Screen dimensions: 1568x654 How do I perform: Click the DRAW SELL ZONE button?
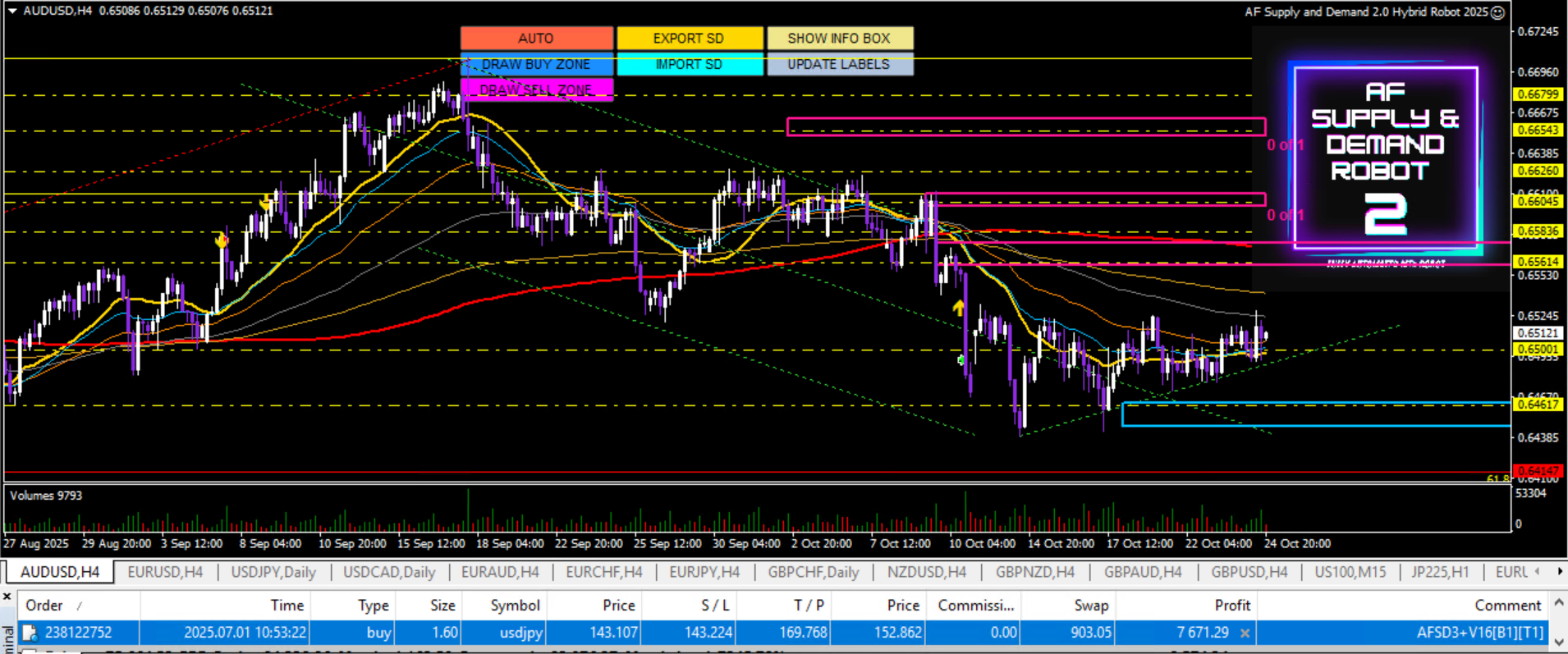pyautogui.click(x=536, y=89)
